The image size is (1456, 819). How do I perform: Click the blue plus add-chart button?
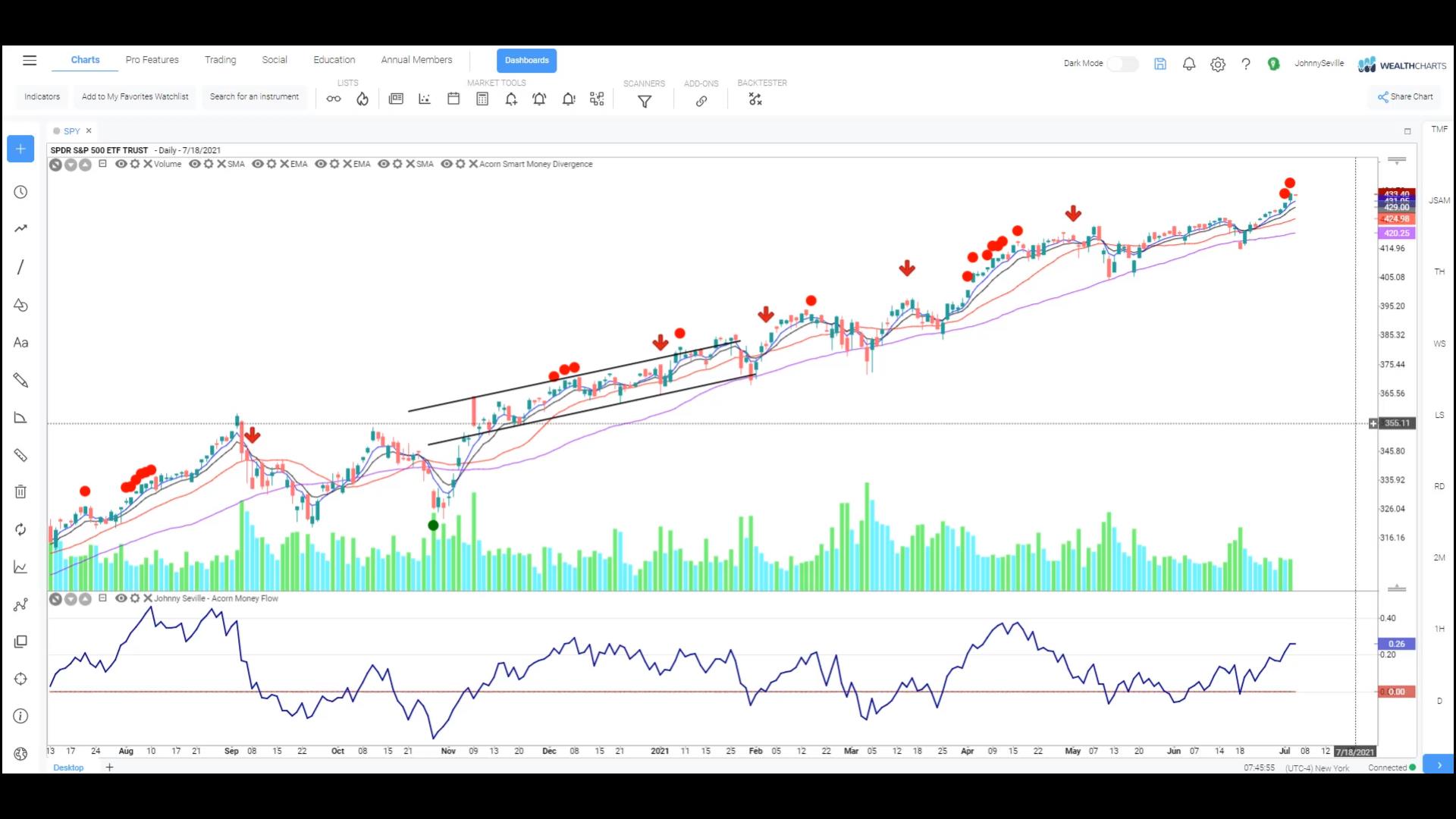point(20,149)
